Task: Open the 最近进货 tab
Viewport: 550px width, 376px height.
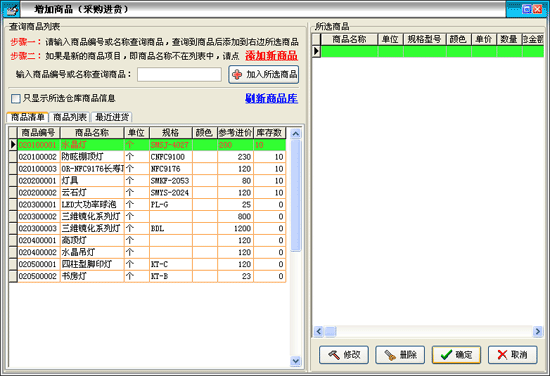Action: point(112,117)
